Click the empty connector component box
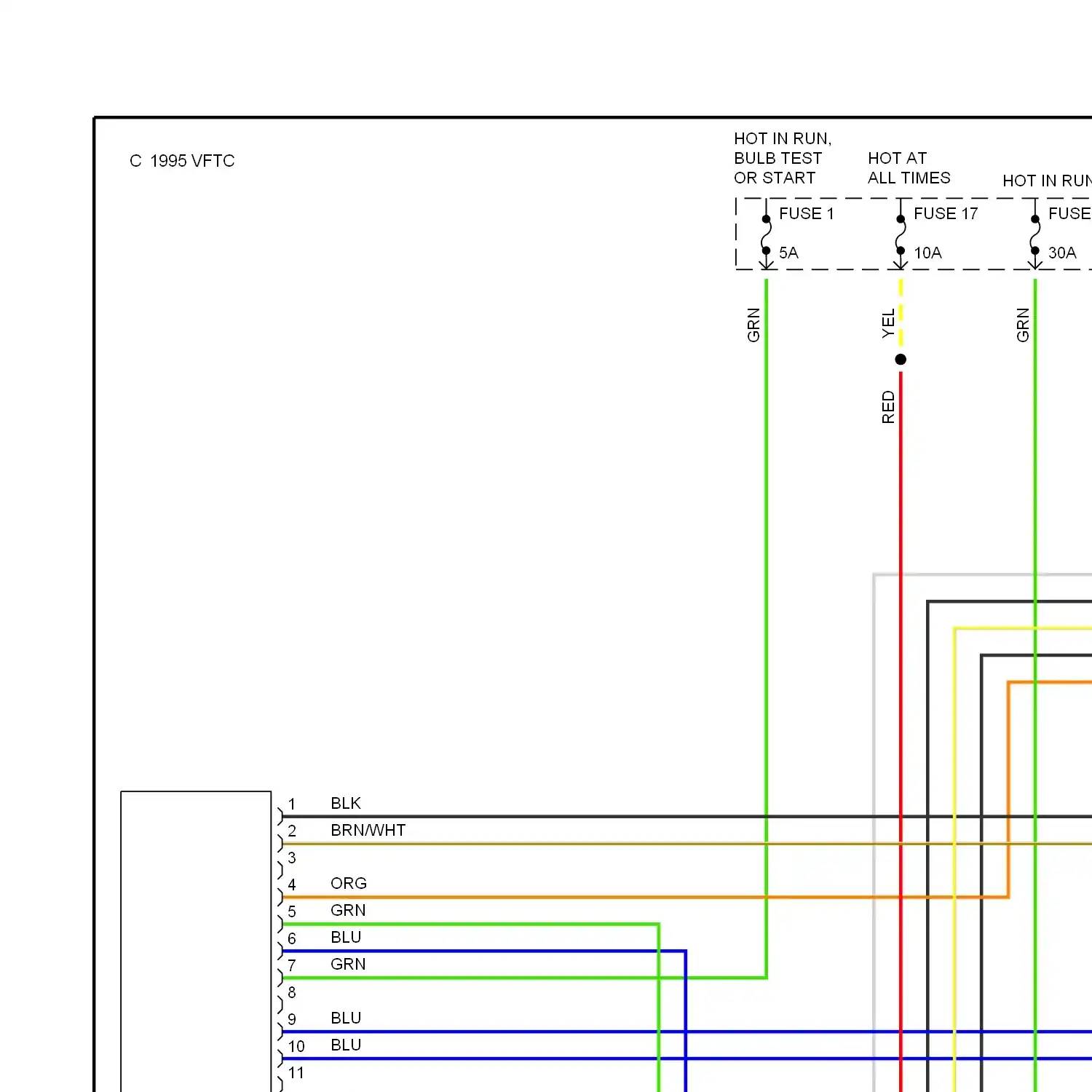This screenshot has width=1092, height=1092. (x=196, y=941)
